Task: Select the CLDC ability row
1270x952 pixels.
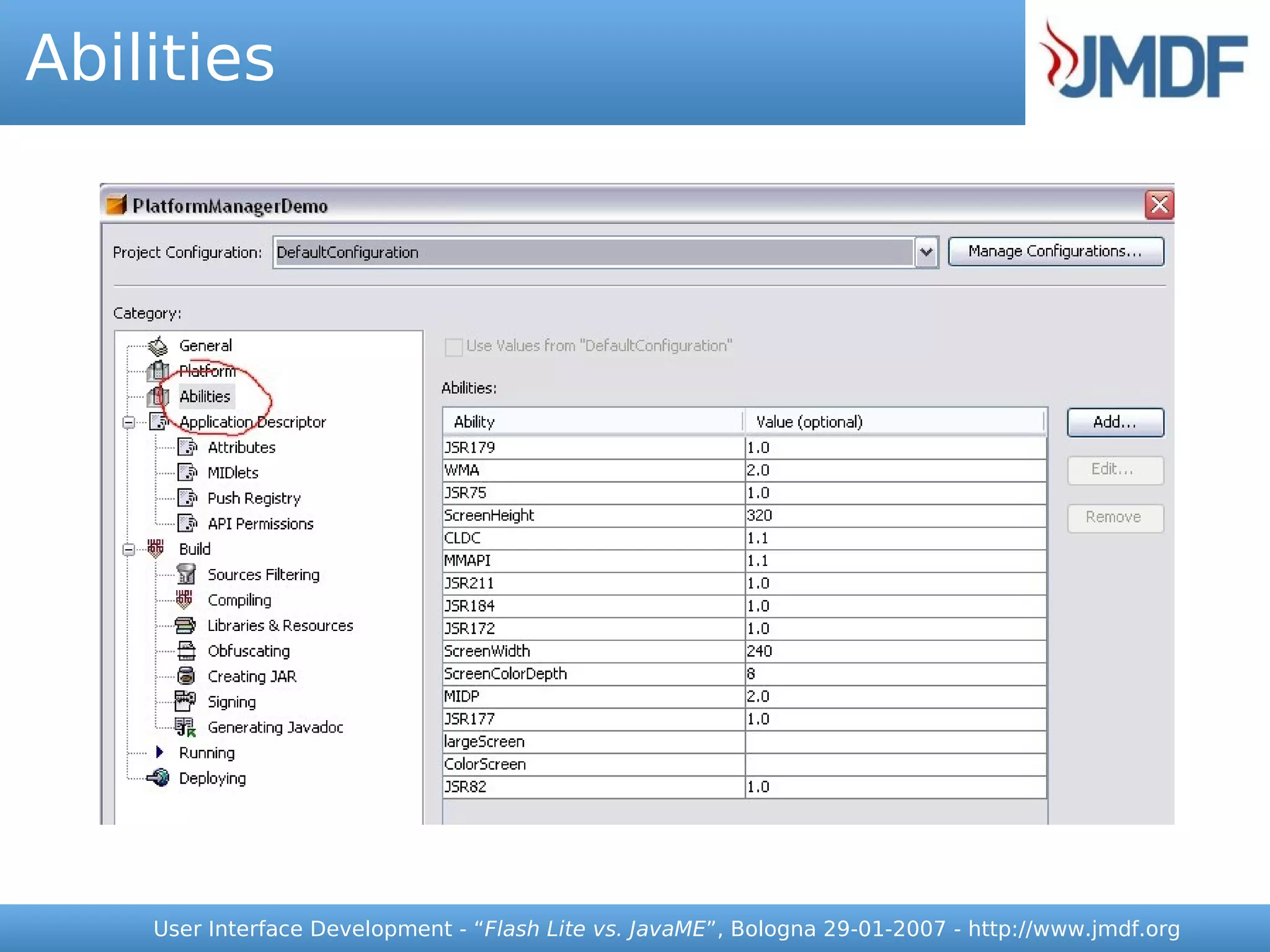Action: [x=744, y=538]
